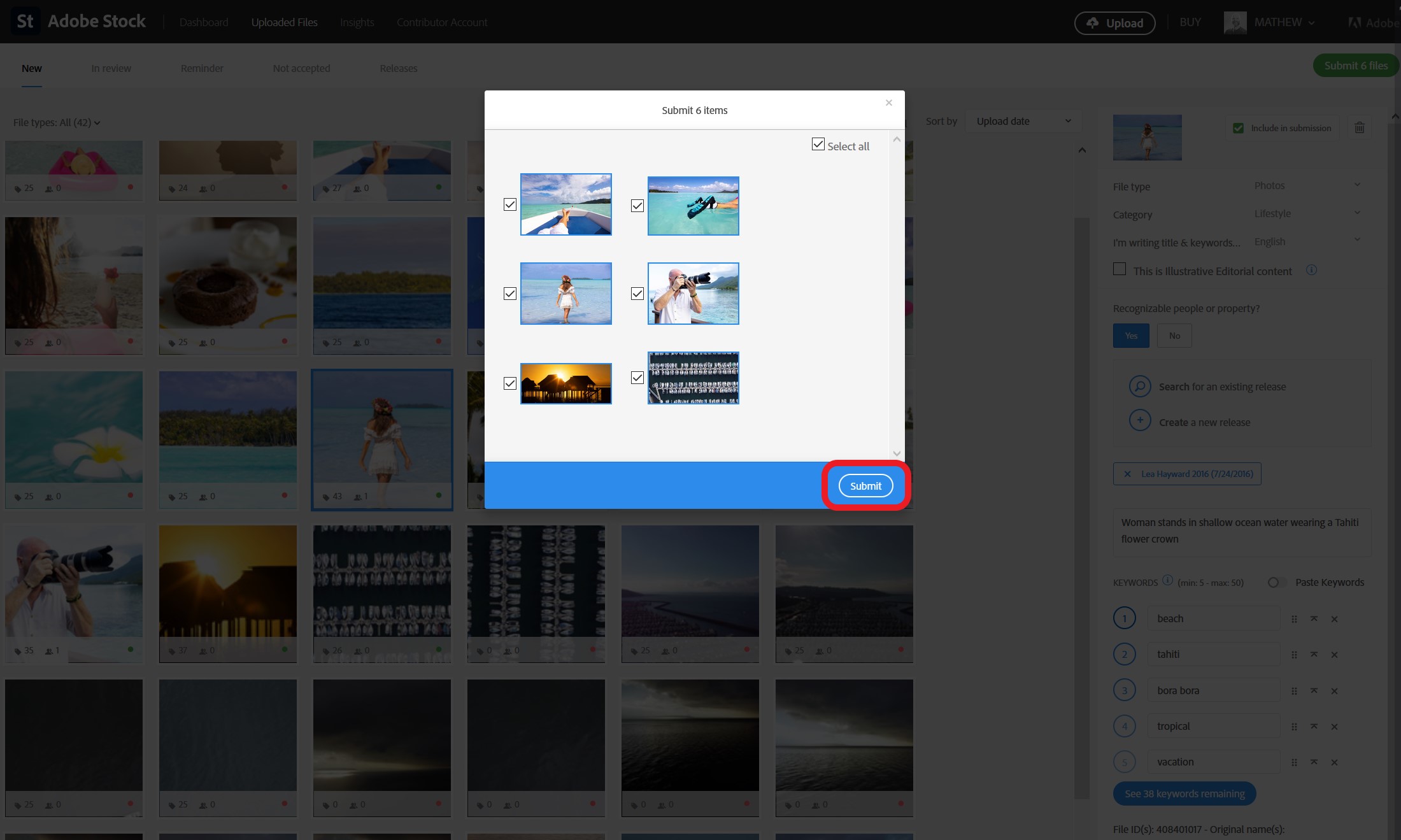Move the bora bora keyword to top

coord(1314,691)
